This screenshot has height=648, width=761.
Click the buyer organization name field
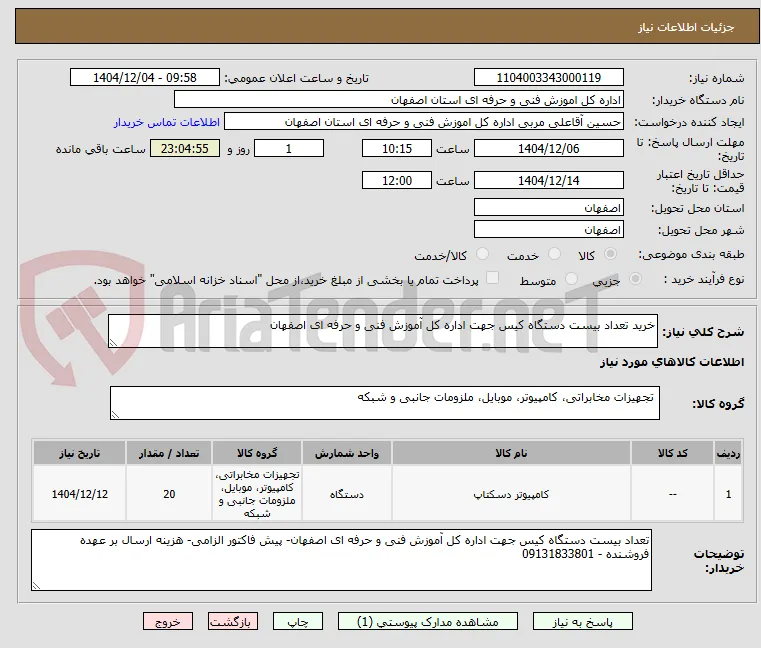398,100
